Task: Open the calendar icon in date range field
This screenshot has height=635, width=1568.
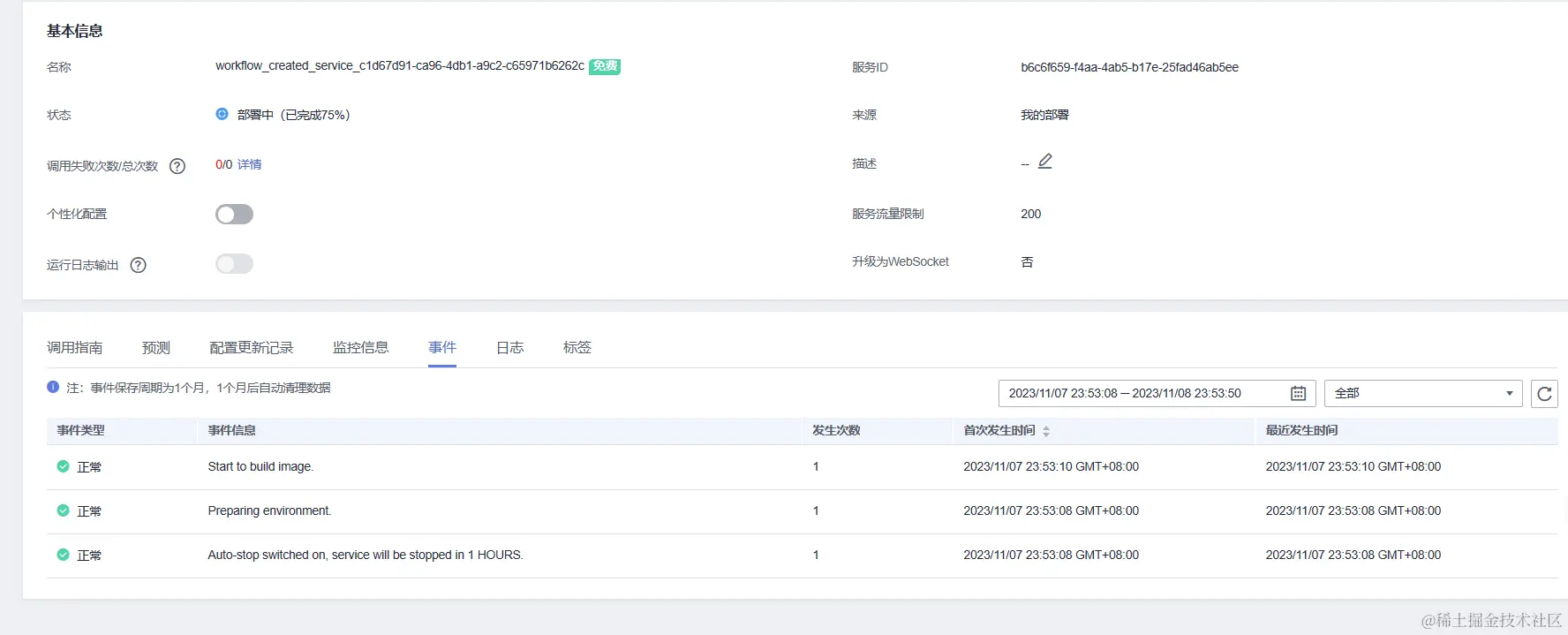Action: click(x=1298, y=394)
